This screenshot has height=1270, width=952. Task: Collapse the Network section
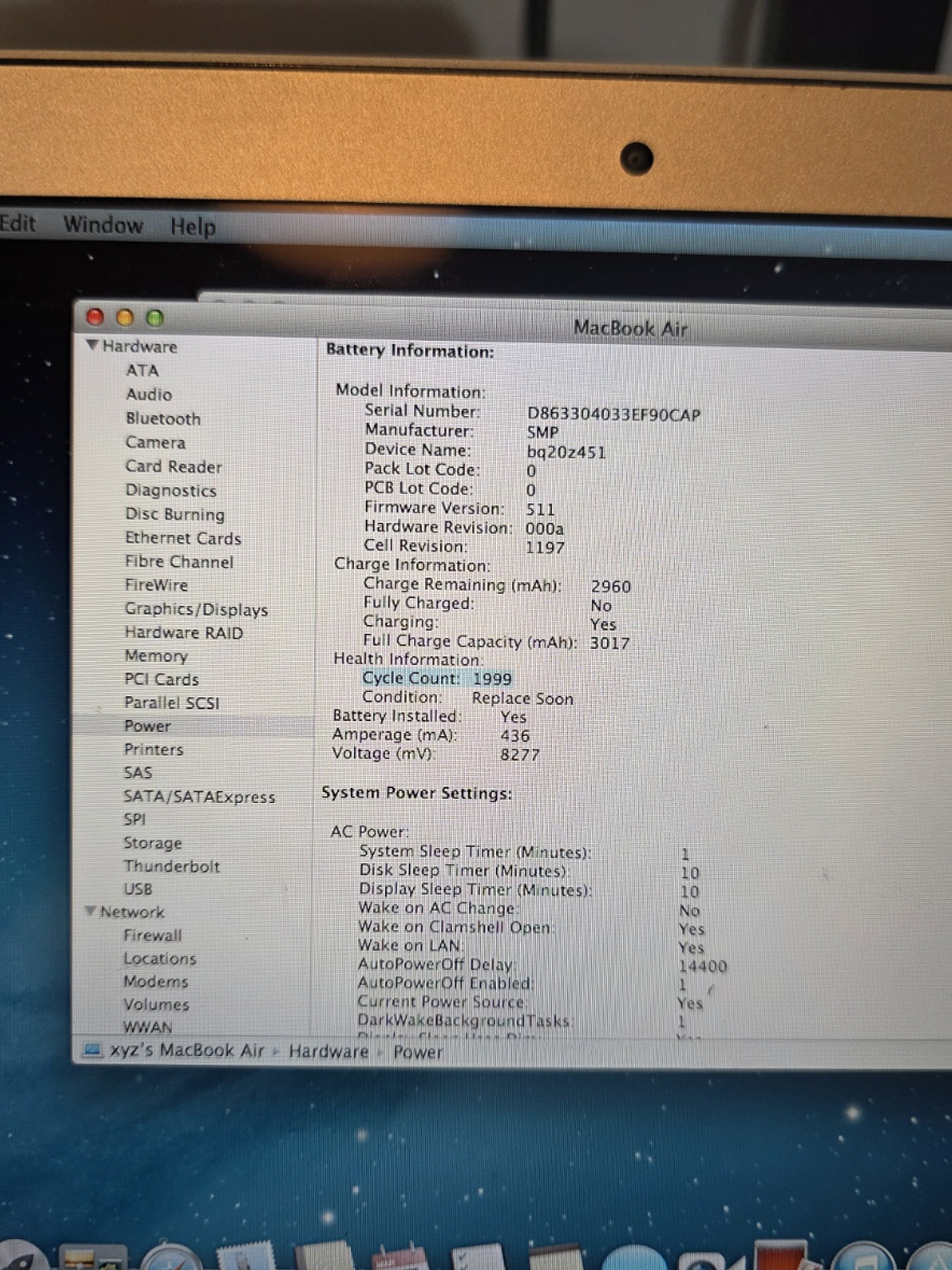pos(90,912)
